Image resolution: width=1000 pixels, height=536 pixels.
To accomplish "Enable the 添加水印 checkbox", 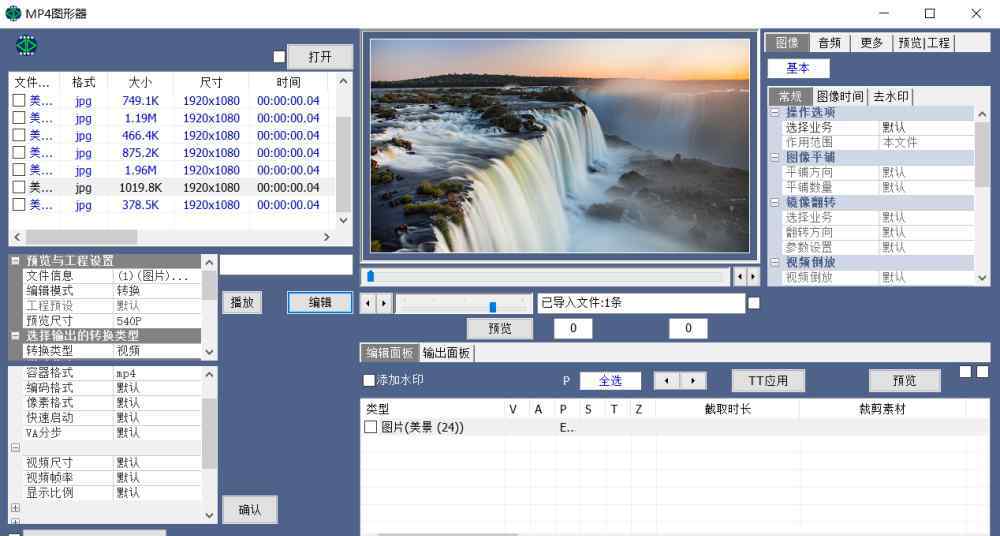I will 369,380.
